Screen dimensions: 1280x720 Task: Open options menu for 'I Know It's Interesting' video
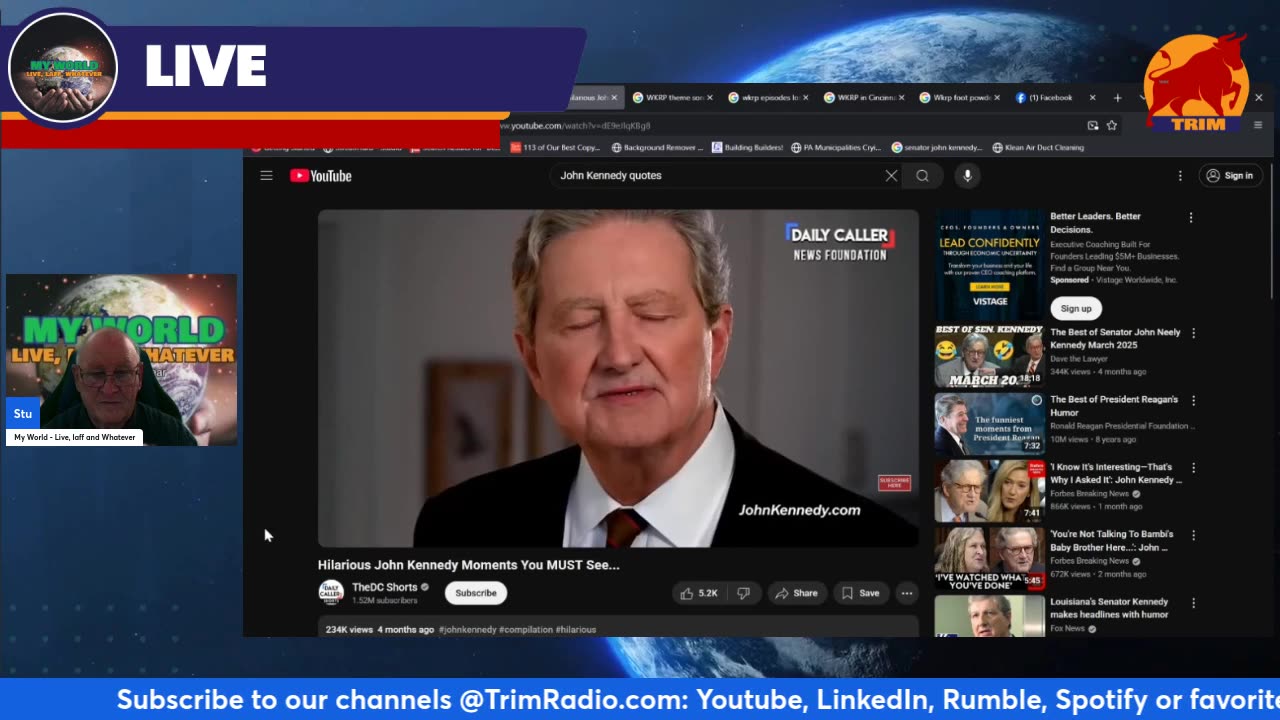point(1193,468)
